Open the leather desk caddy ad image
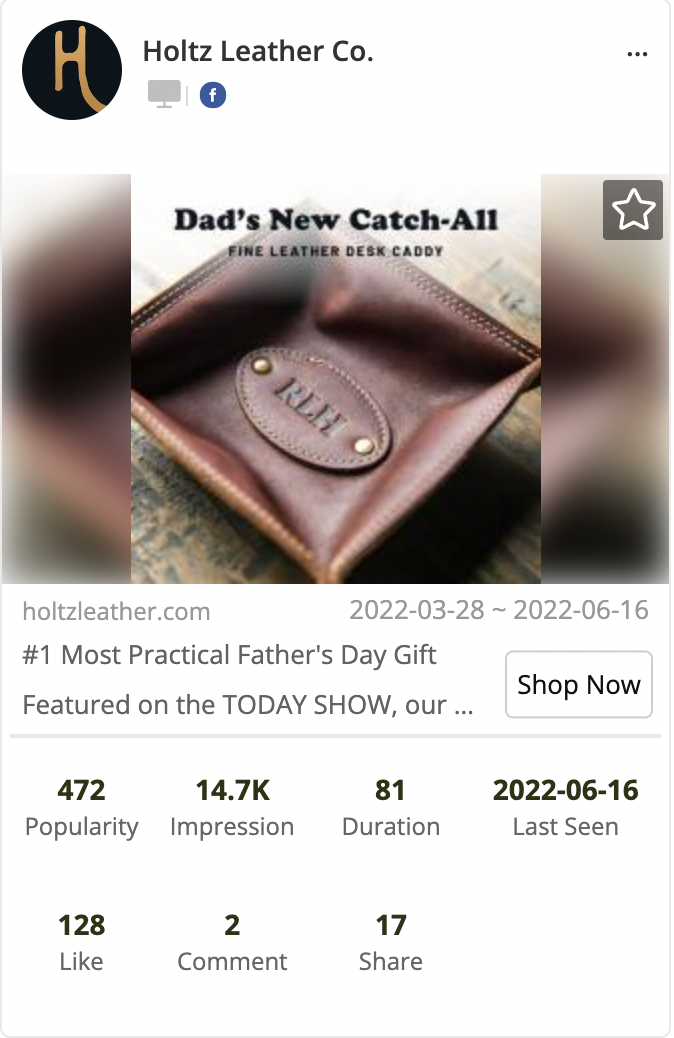 (x=336, y=379)
